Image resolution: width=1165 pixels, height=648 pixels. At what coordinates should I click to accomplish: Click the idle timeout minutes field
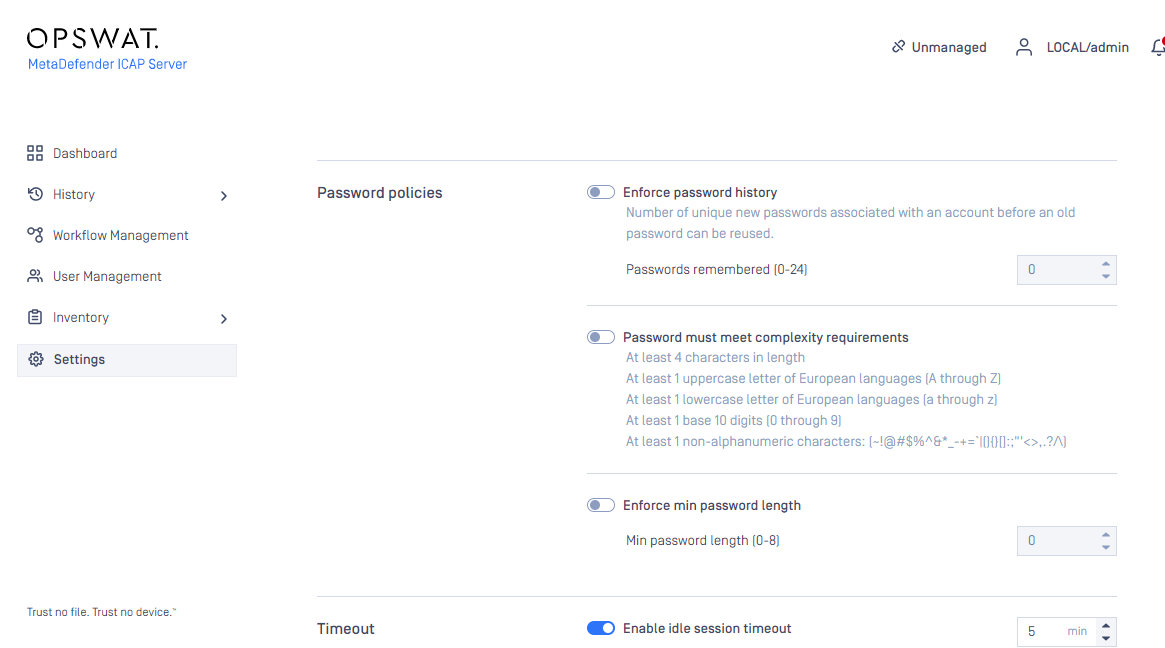1057,632
